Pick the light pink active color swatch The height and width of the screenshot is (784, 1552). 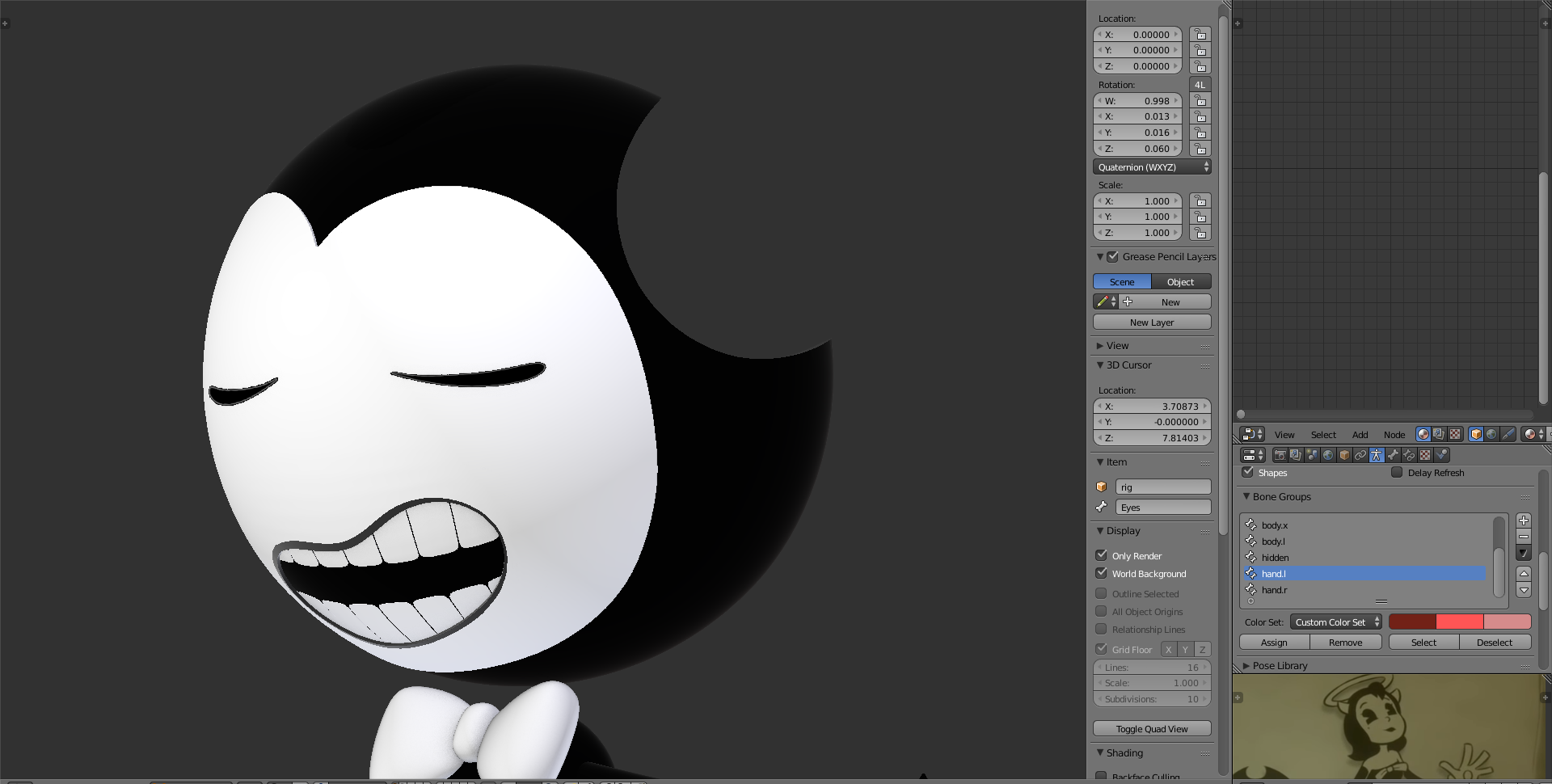click(1508, 622)
